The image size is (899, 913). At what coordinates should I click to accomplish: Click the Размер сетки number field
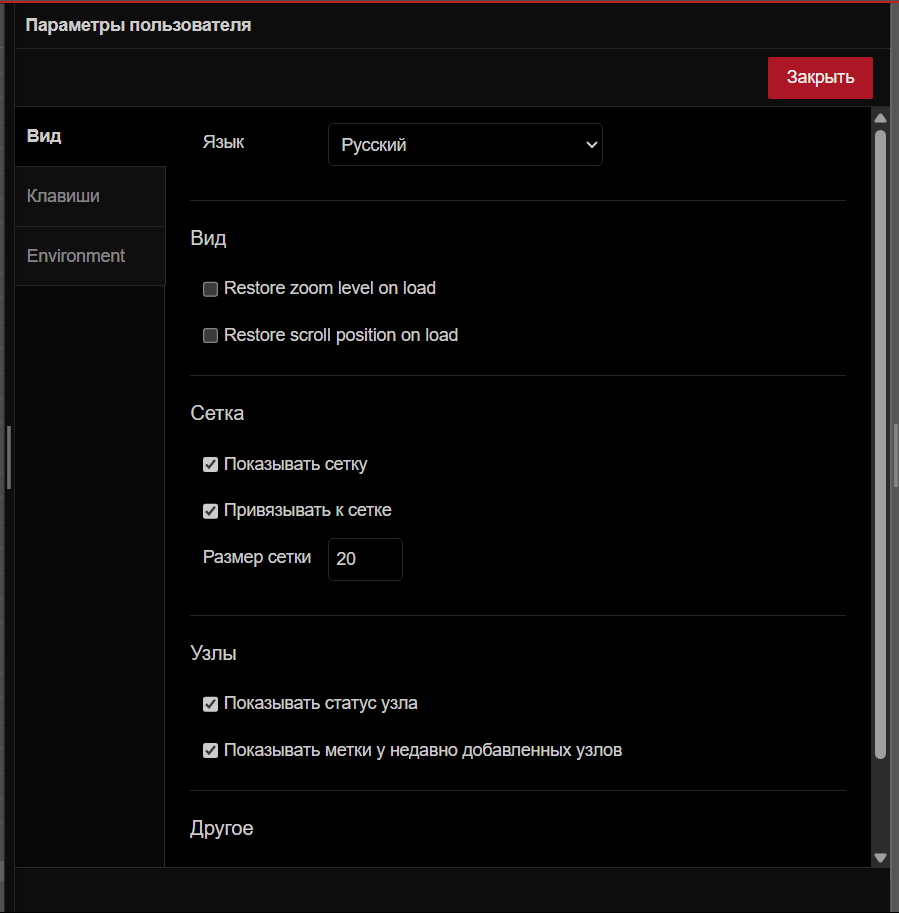365,559
